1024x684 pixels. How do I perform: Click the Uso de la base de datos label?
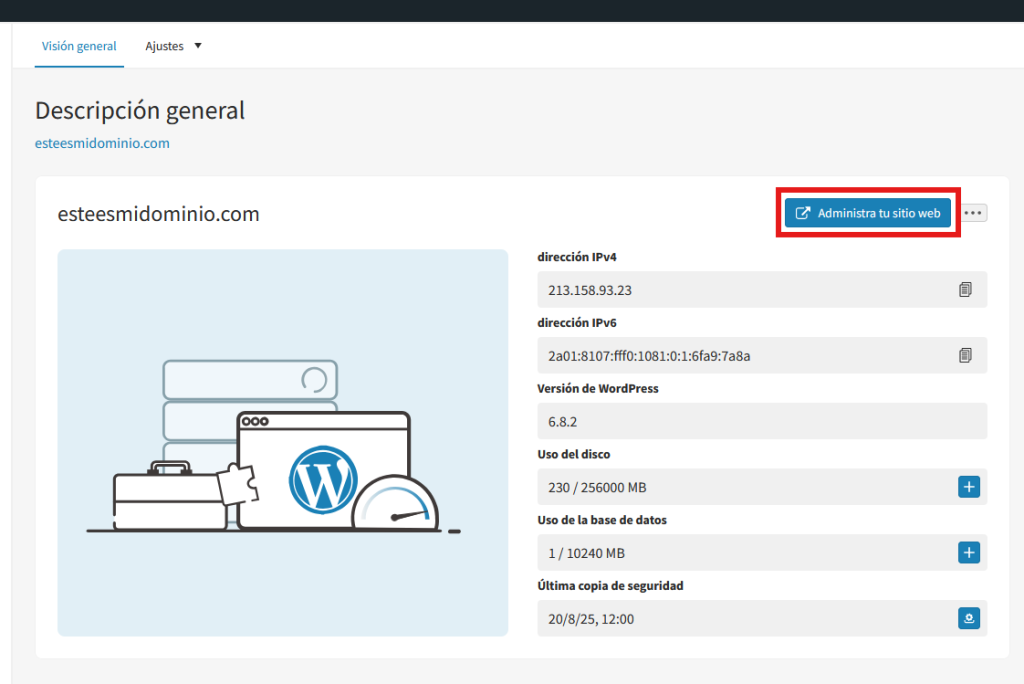(x=601, y=520)
